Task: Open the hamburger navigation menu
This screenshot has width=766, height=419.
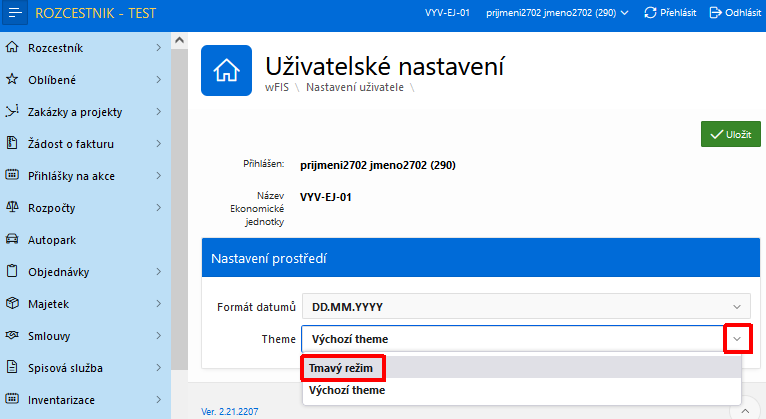Action: tap(15, 13)
